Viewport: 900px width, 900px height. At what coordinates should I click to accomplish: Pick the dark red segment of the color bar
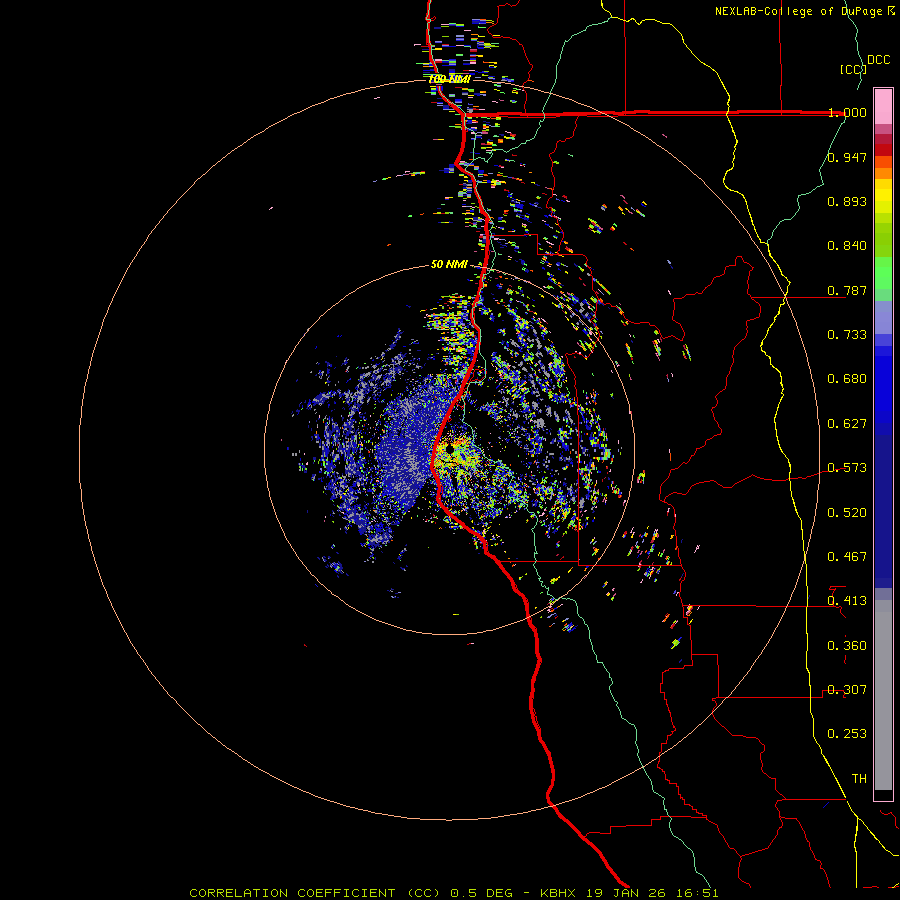(883, 150)
